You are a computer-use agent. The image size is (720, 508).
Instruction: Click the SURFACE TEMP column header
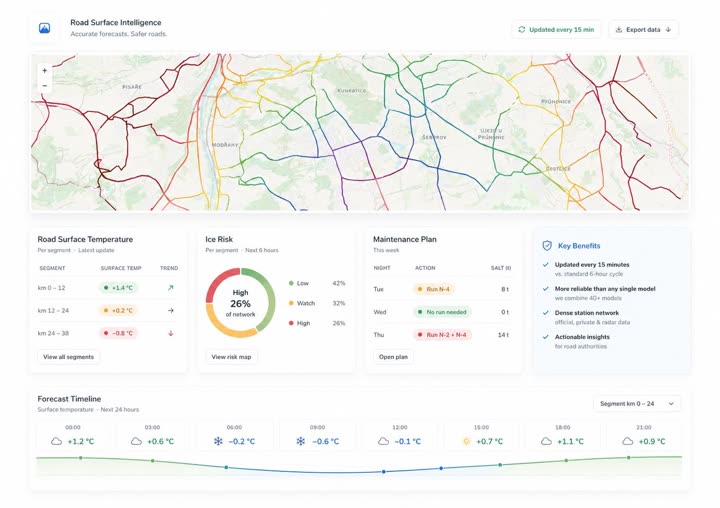(121, 268)
